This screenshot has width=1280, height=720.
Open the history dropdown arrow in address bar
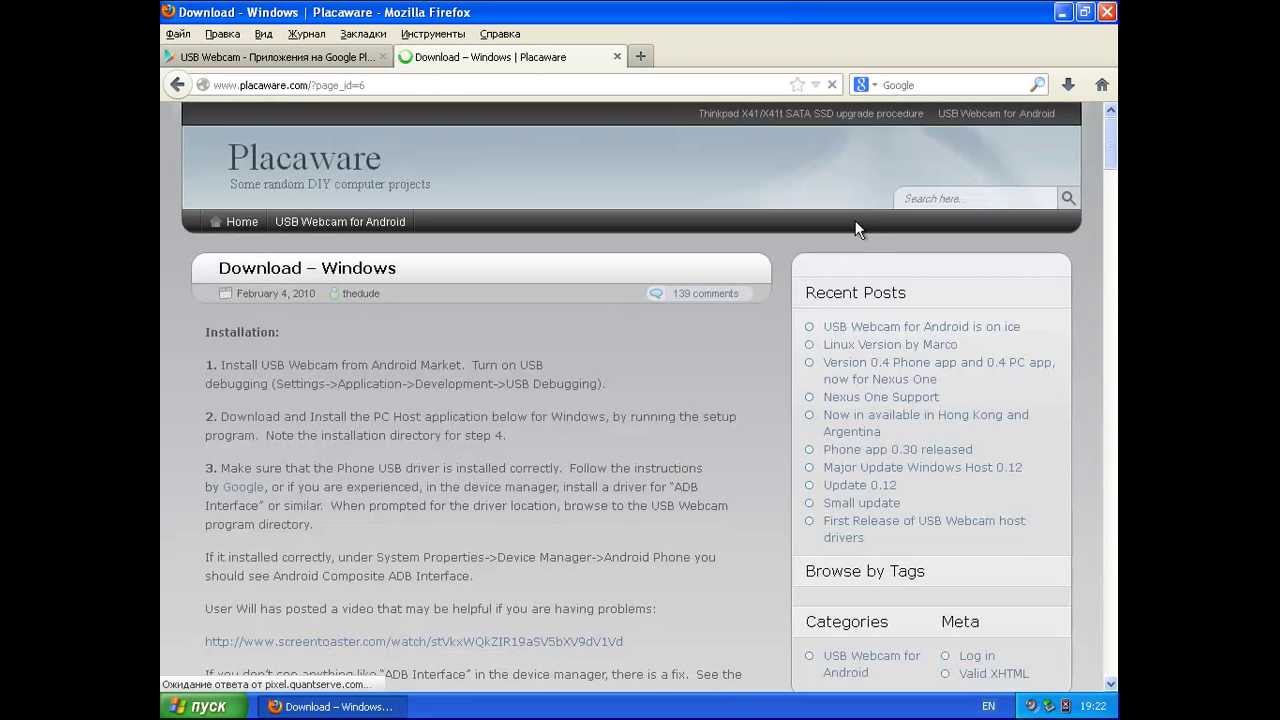coord(815,85)
